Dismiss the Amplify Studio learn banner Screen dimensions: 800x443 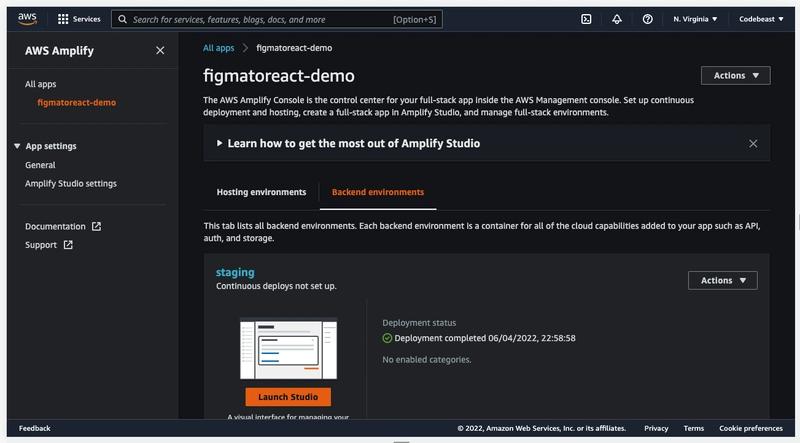[x=753, y=143]
